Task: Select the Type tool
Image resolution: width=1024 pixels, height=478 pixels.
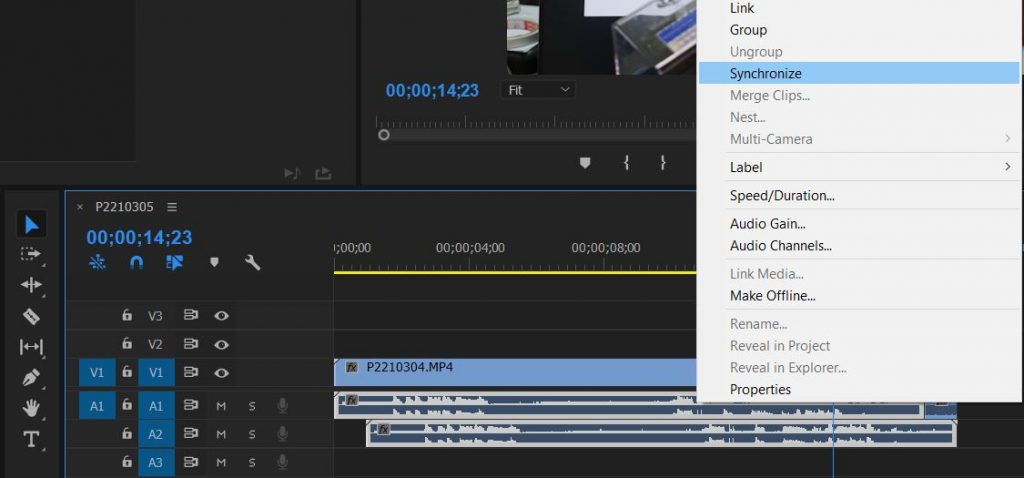Action: [31, 439]
